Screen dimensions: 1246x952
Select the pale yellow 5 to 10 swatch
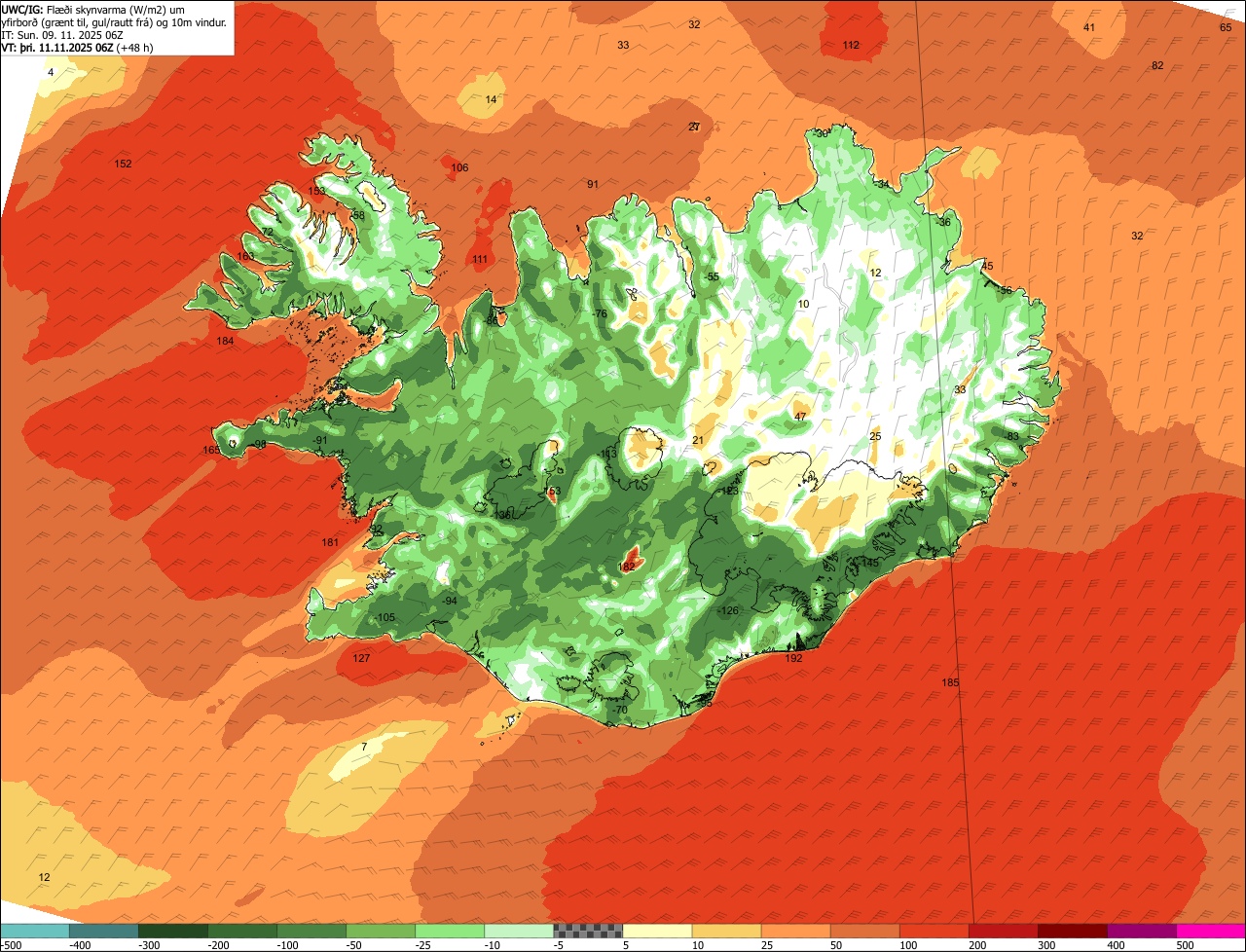pyautogui.click(x=657, y=931)
